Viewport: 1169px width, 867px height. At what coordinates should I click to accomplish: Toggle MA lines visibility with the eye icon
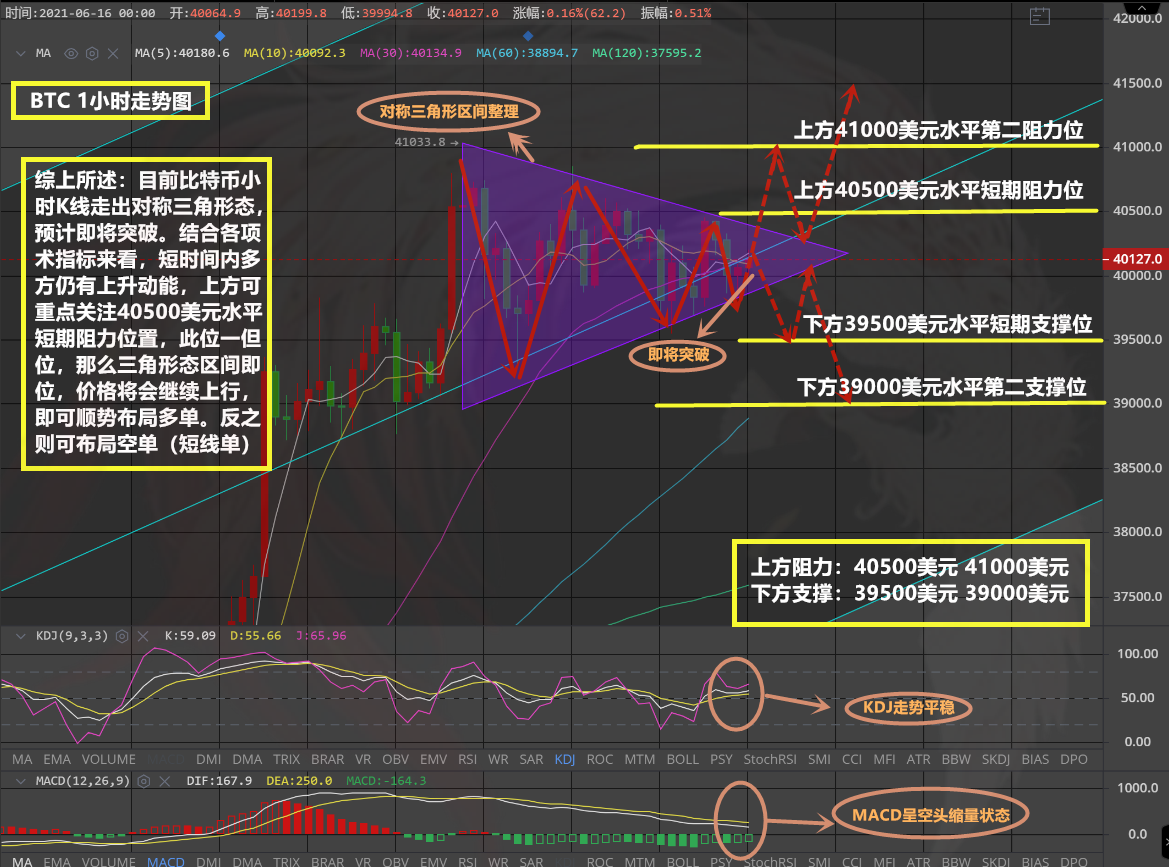pyautogui.click(x=71, y=53)
